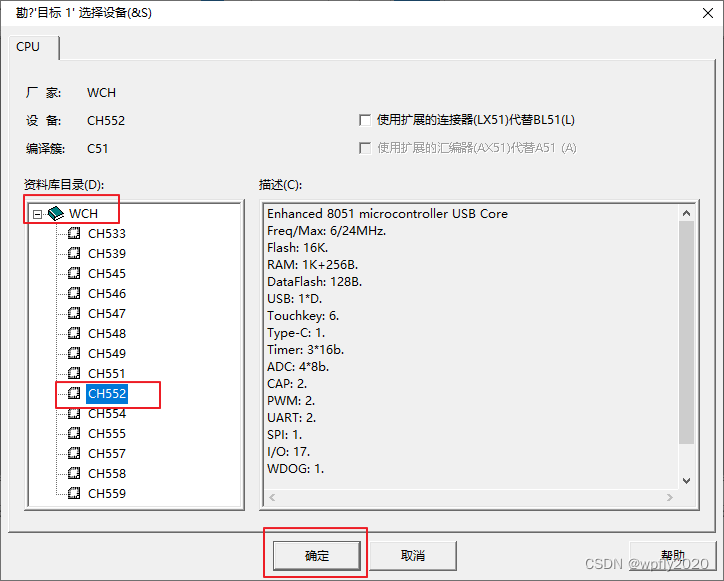Open help with the 帮助 button
Screen dimensions: 724x581
(x=673, y=556)
